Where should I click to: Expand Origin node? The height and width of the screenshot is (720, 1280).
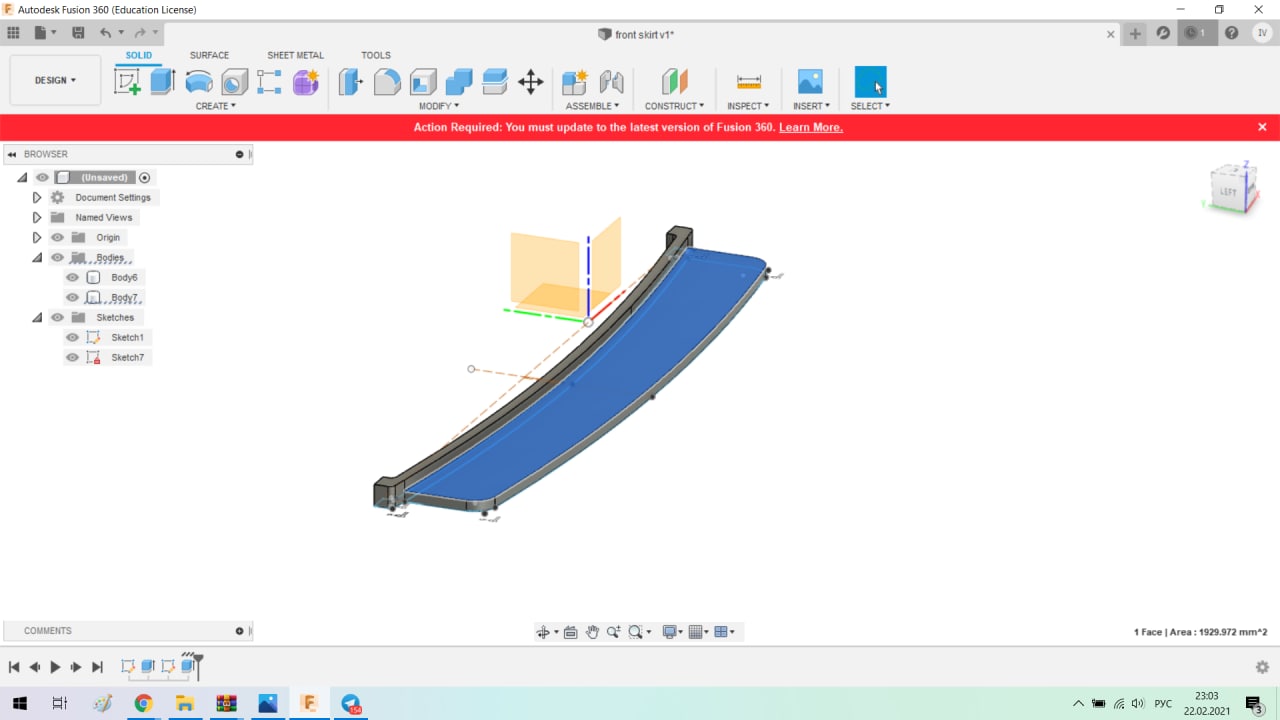point(37,237)
